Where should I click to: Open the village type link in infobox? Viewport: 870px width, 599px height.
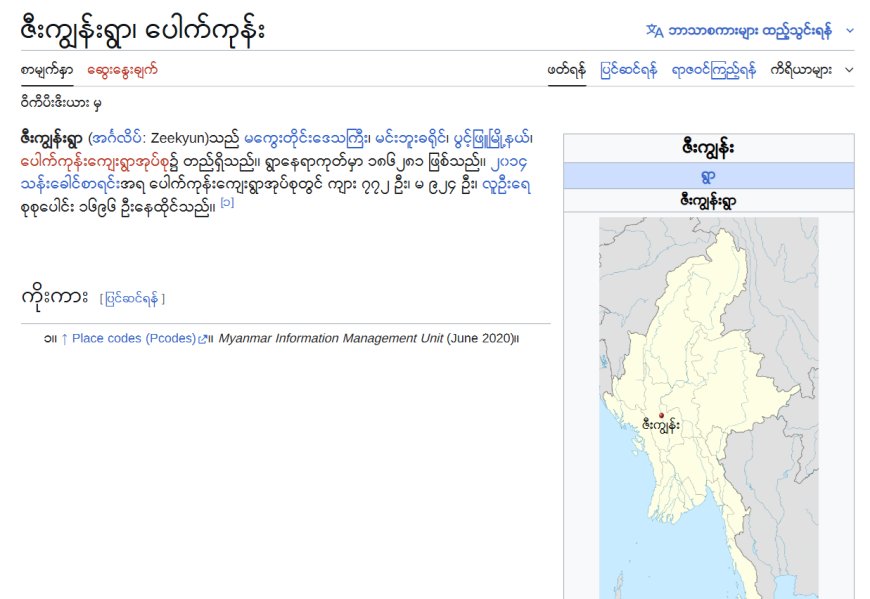709,176
